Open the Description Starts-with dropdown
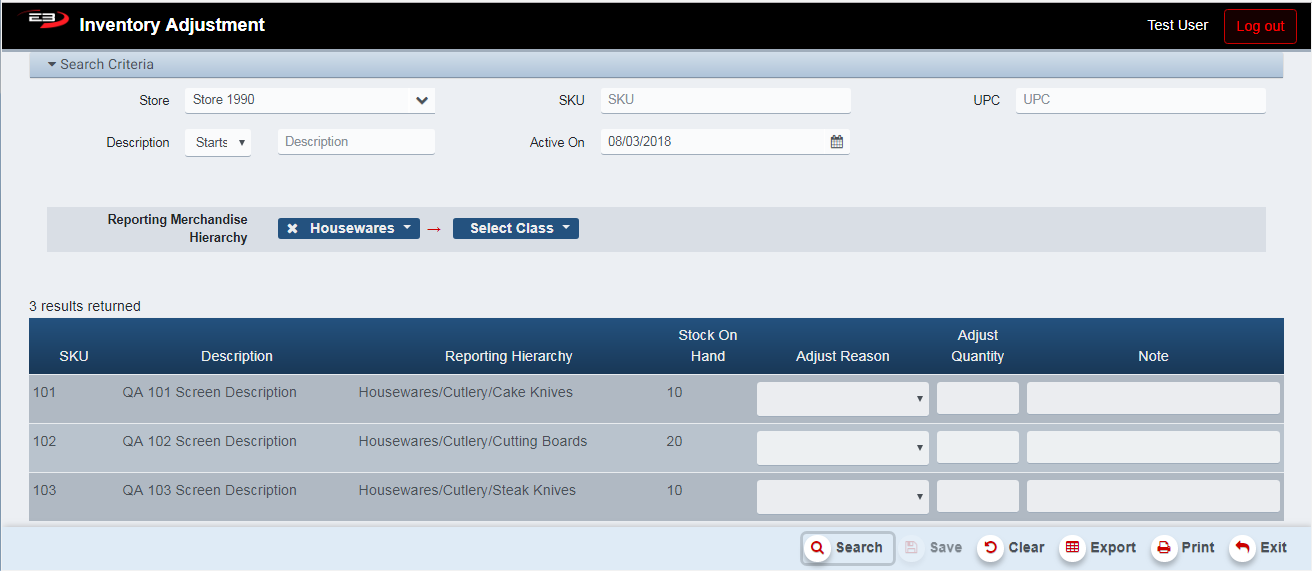The height and width of the screenshot is (571, 1312). (218, 142)
